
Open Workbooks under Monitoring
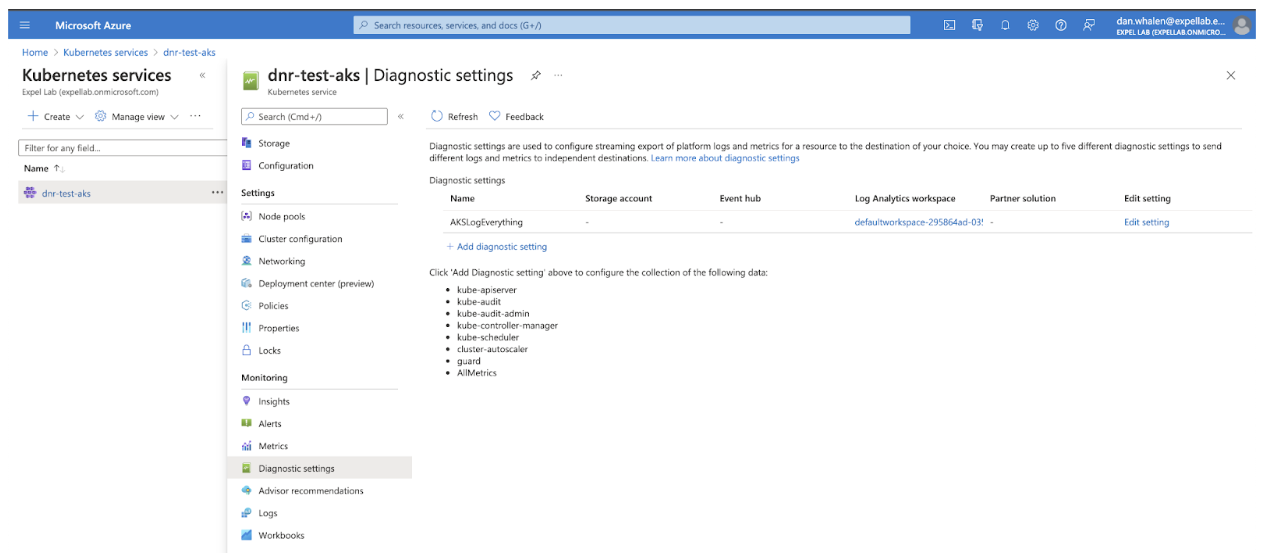pos(280,535)
